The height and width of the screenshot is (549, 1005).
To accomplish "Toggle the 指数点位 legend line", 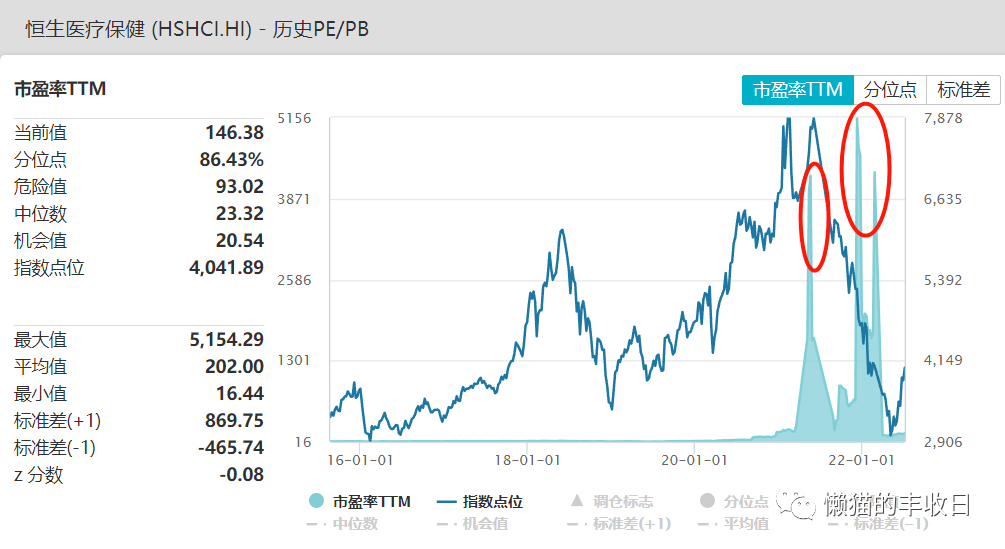I will pos(480,502).
